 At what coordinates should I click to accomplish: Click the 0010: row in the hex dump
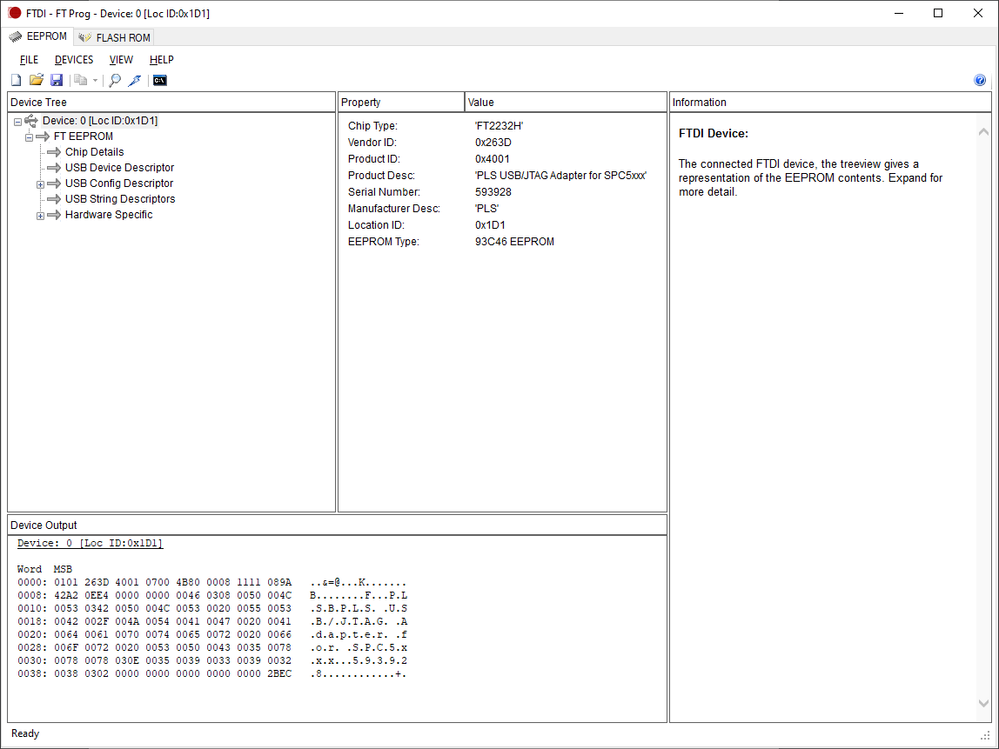(x=212, y=609)
